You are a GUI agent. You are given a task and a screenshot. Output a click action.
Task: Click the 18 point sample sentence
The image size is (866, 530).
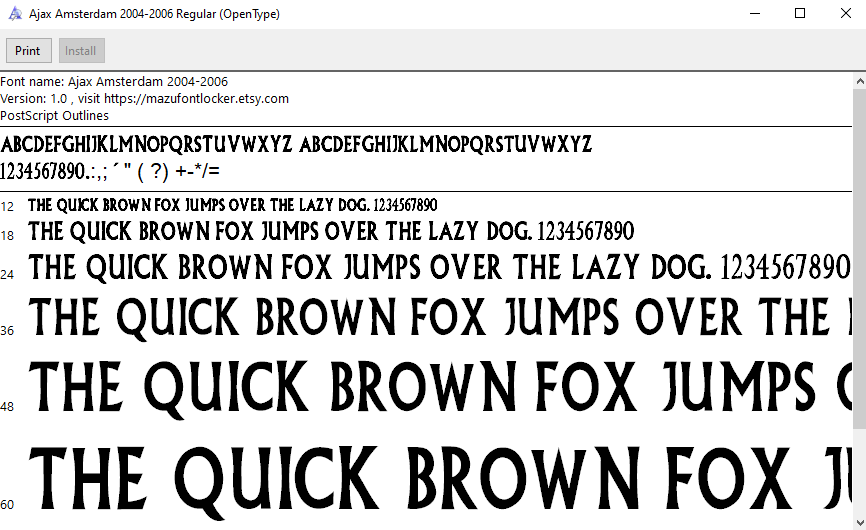pyautogui.click(x=330, y=233)
